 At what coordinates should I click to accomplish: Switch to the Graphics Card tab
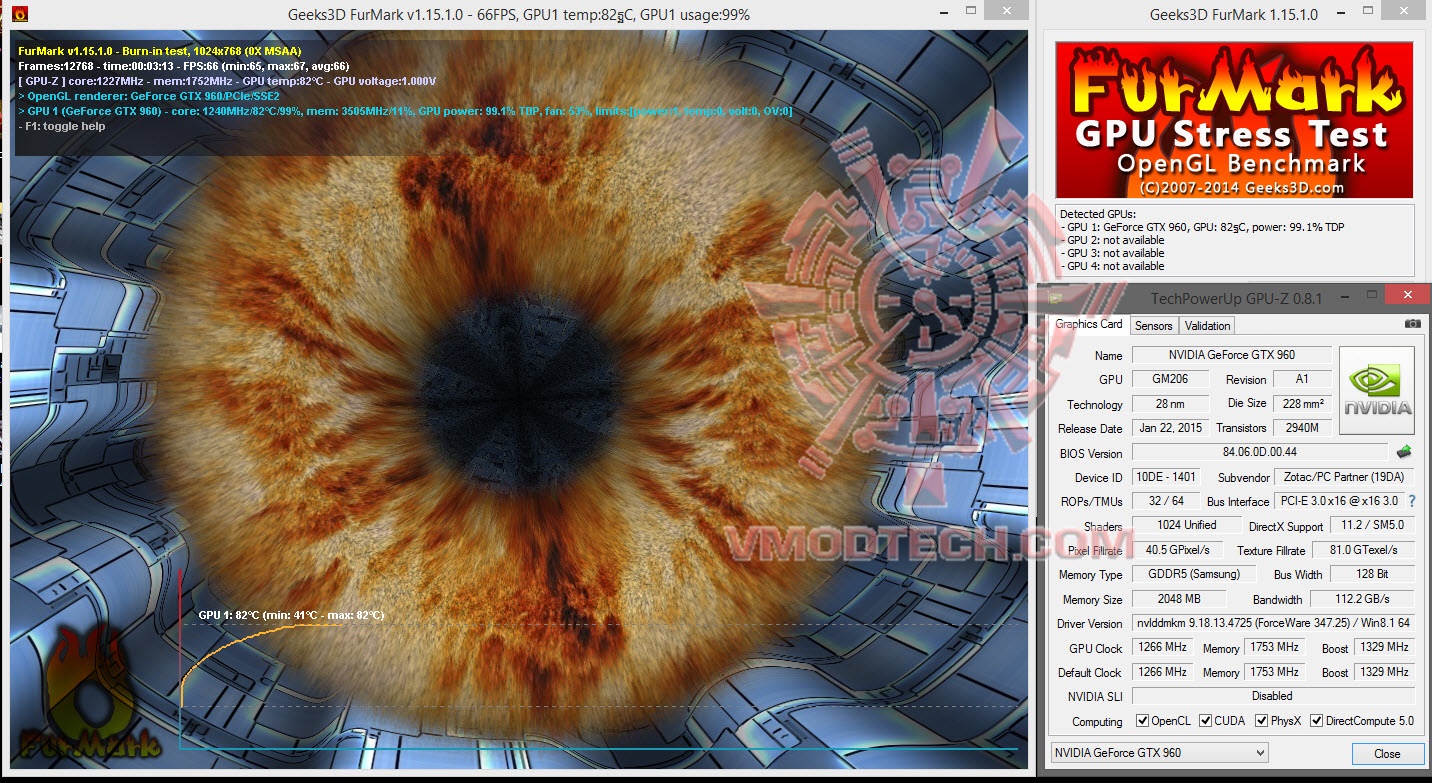coord(1089,324)
